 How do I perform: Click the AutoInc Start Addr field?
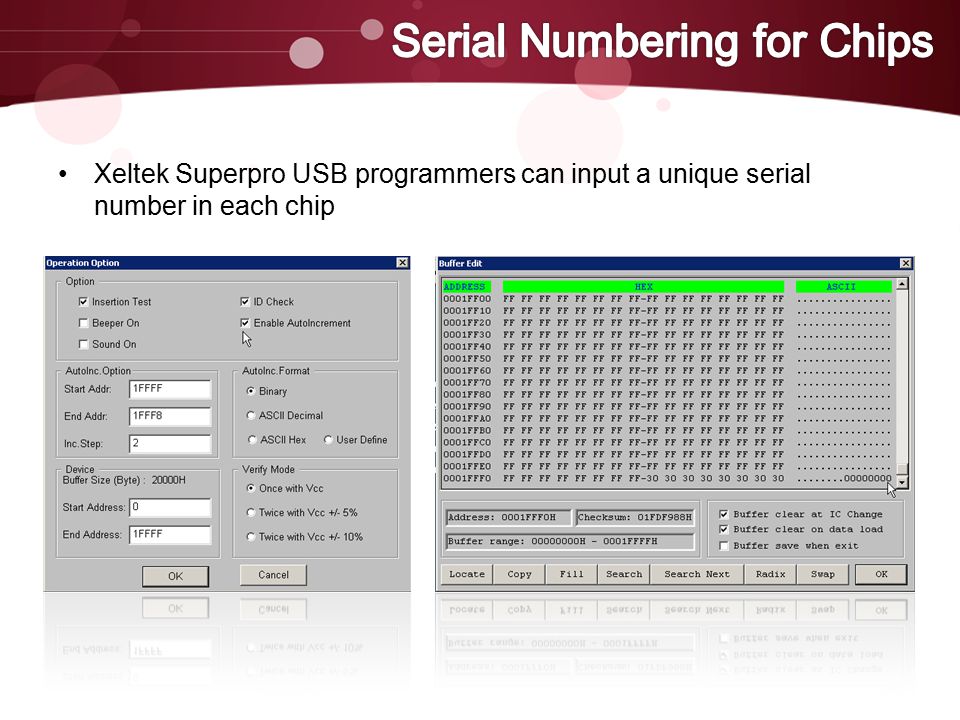[x=170, y=389]
